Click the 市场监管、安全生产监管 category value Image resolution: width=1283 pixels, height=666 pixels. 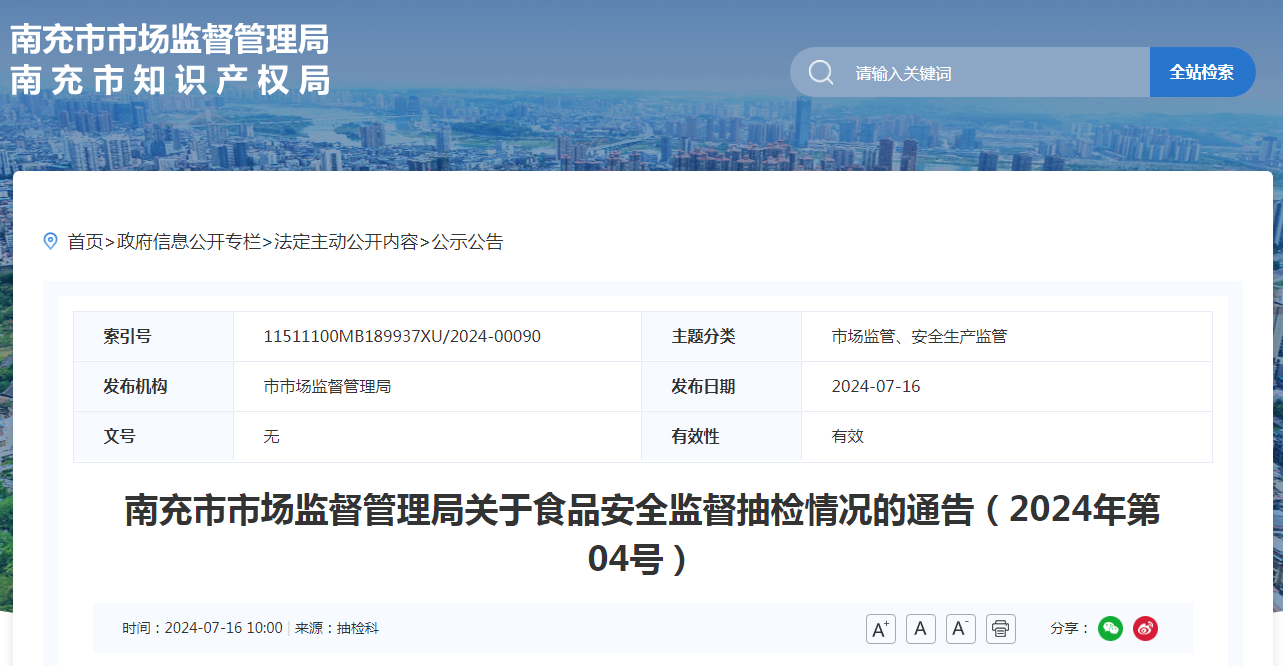point(919,337)
